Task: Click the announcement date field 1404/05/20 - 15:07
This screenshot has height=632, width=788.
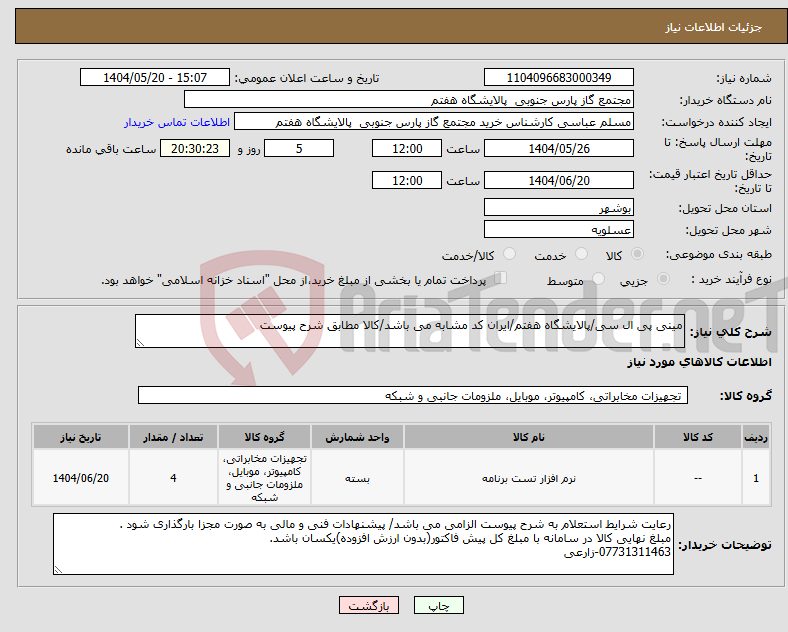Action: (x=155, y=77)
